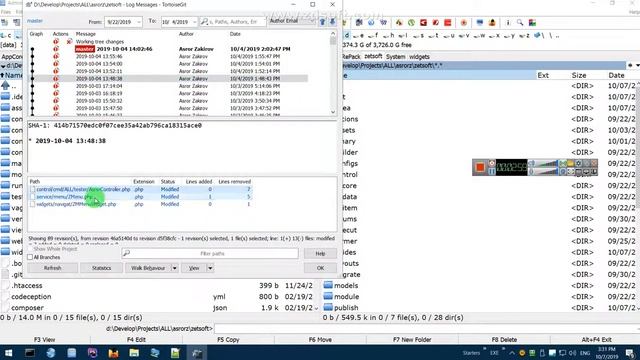Click the Filter paths input field
The width and height of the screenshot is (640, 360).
point(210,253)
